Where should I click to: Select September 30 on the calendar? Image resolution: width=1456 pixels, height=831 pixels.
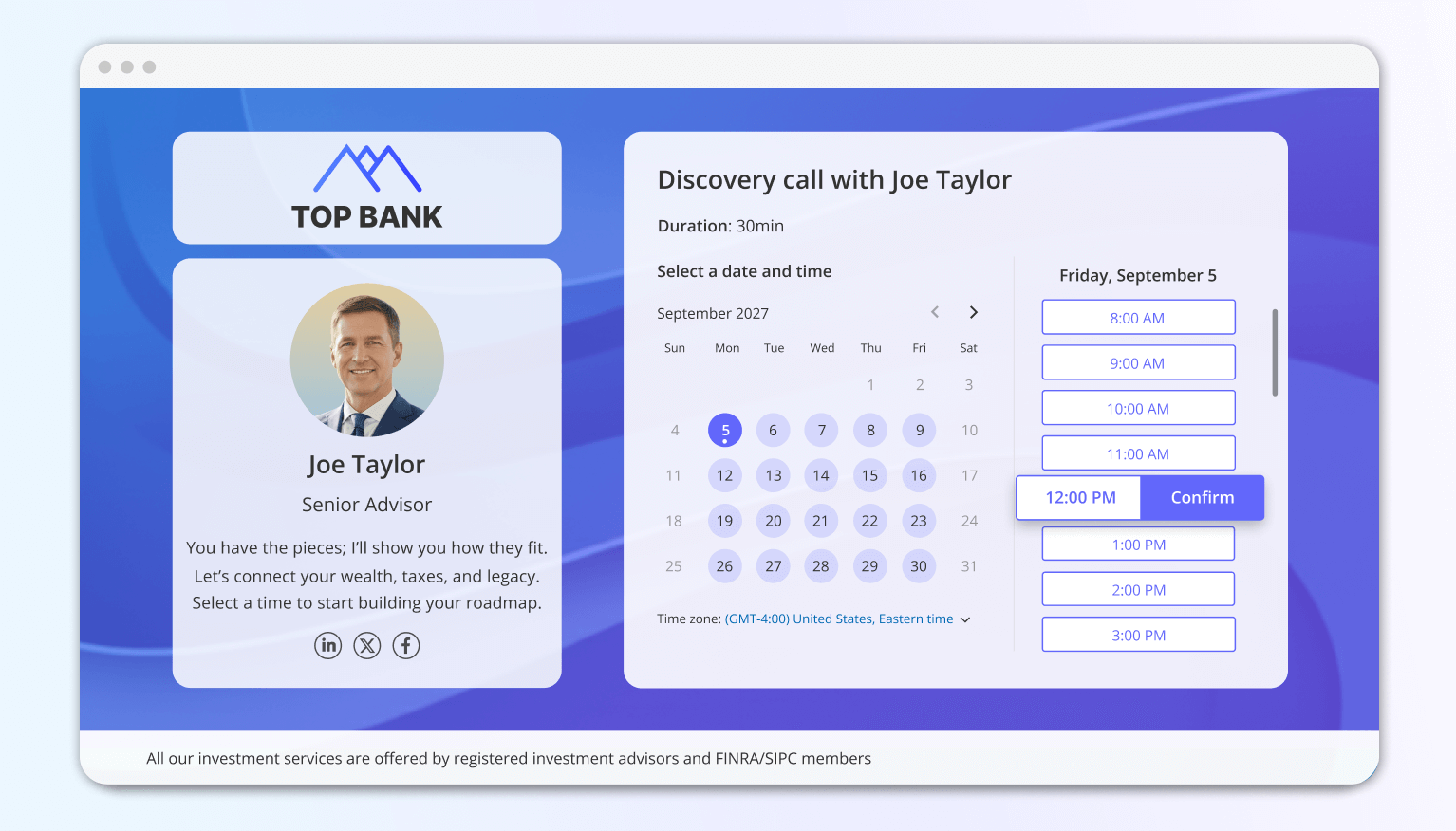point(918,565)
